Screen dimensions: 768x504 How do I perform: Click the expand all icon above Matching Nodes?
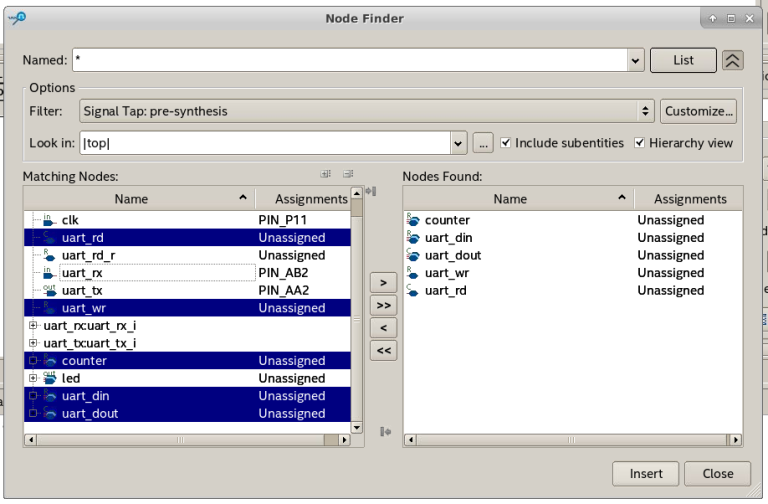326,174
